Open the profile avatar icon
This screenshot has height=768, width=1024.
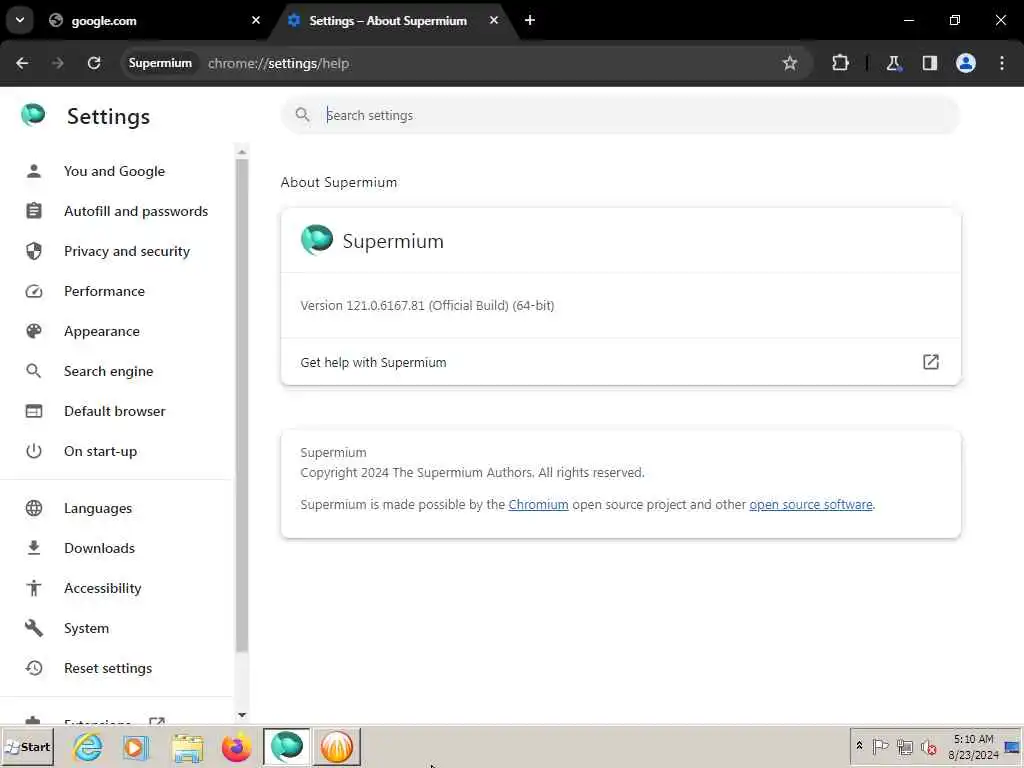(966, 63)
